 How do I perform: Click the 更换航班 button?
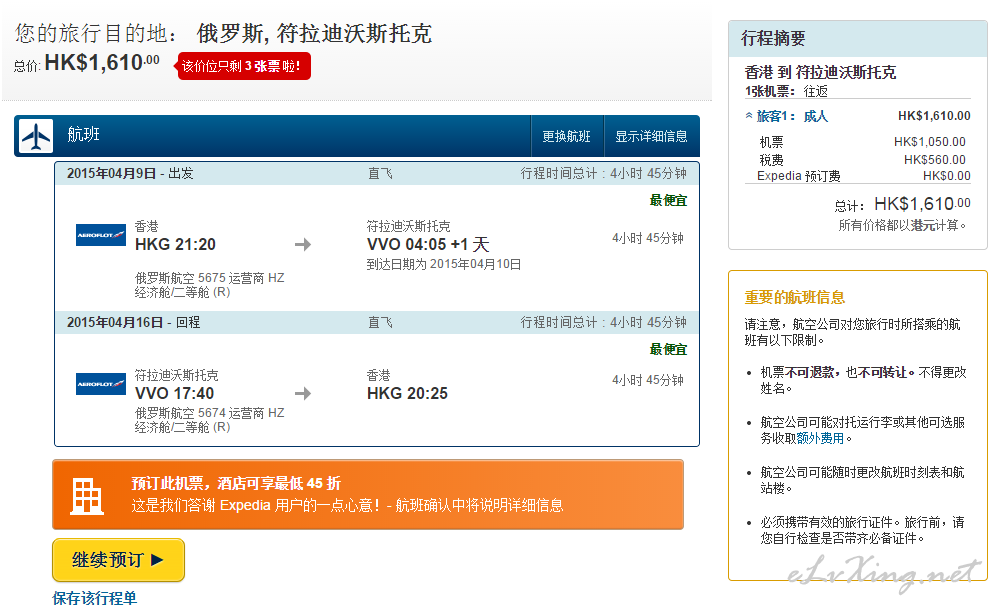tap(566, 136)
